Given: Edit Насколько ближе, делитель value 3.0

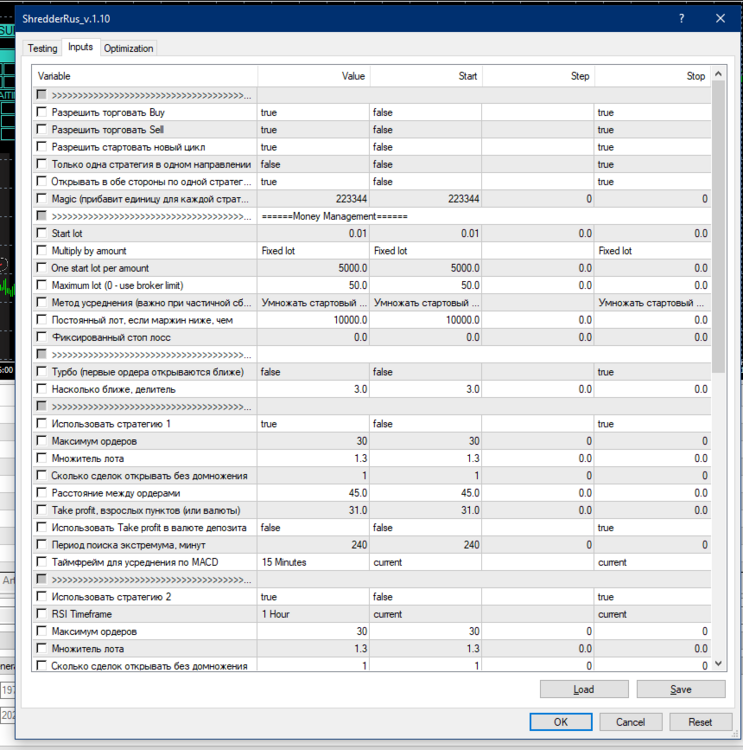Looking at the screenshot, I should (x=313, y=389).
